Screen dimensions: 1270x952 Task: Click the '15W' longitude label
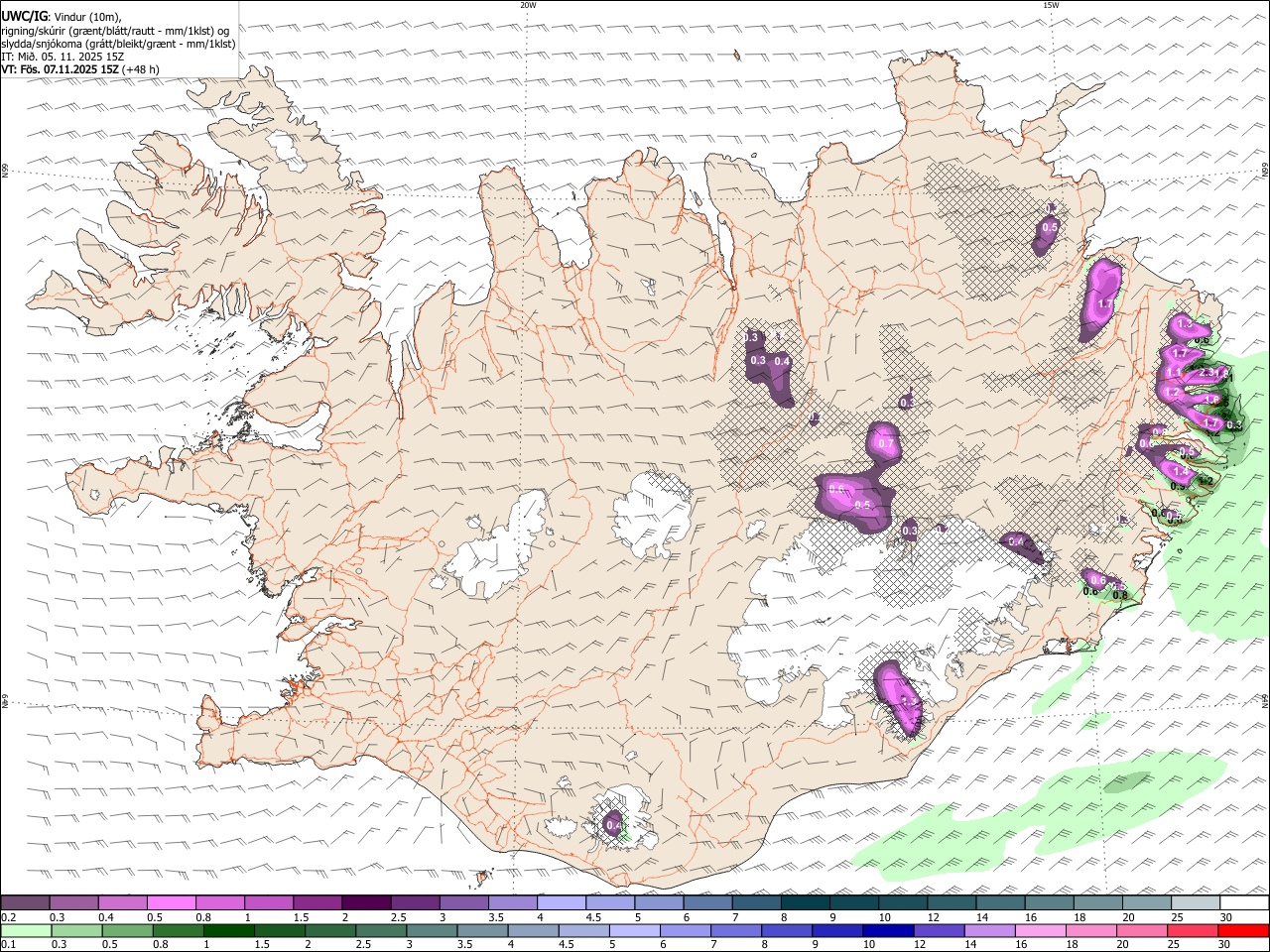pyautogui.click(x=1051, y=5)
